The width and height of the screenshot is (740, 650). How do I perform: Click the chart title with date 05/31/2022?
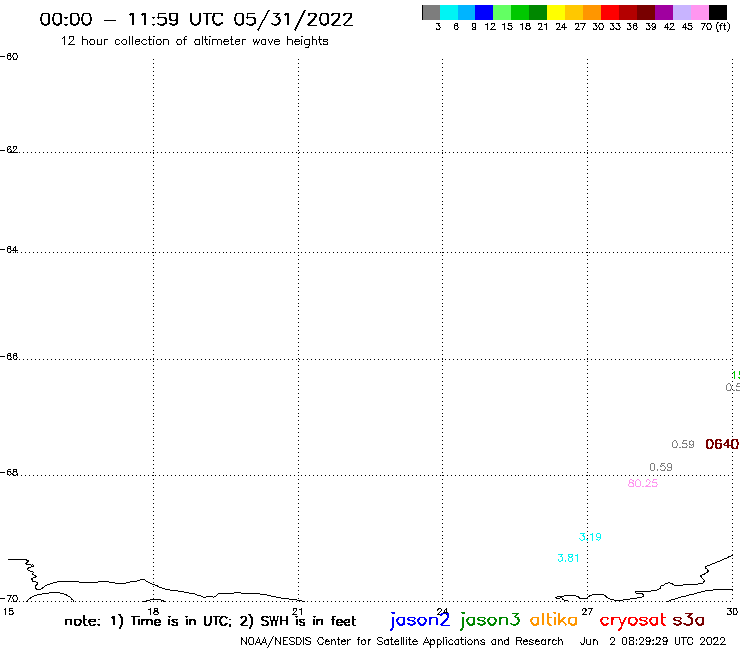click(196, 19)
